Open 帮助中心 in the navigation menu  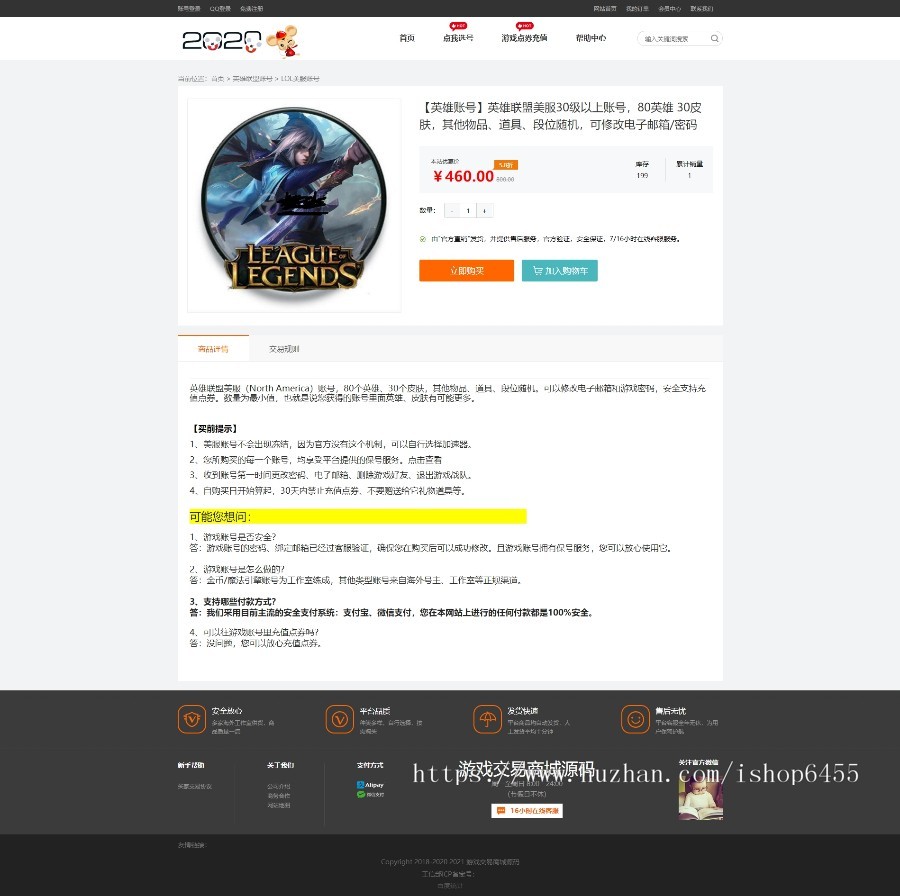[590, 39]
